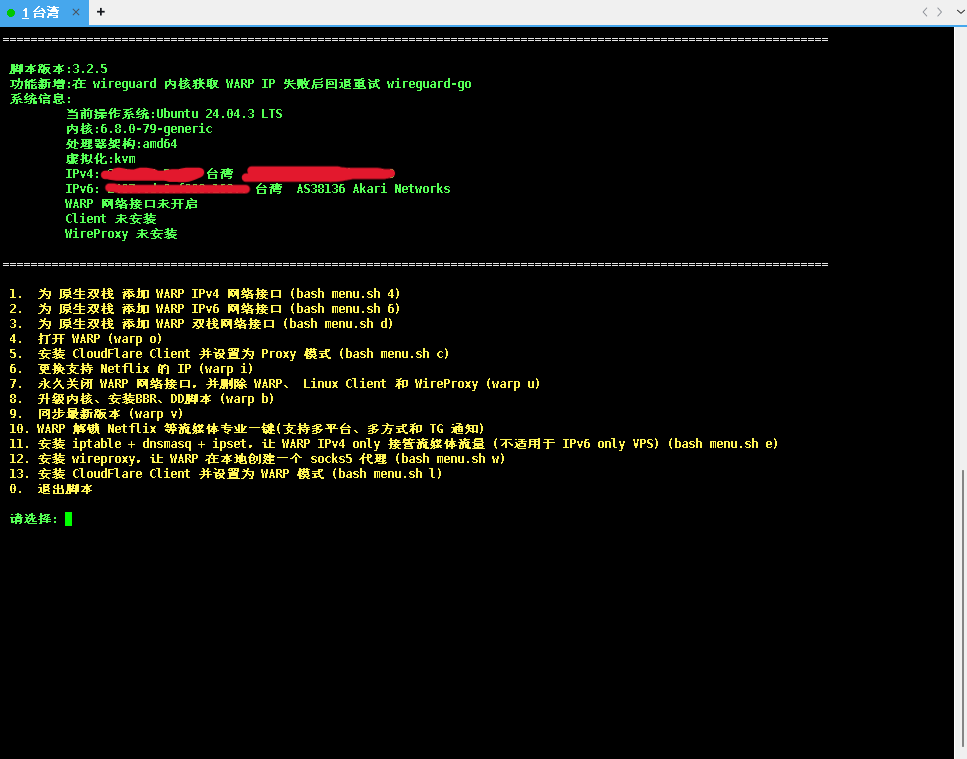Viewport: 967px width, 759px height.
Task: Switch to the "1 台湾" session tab
Action: point(41,12)
